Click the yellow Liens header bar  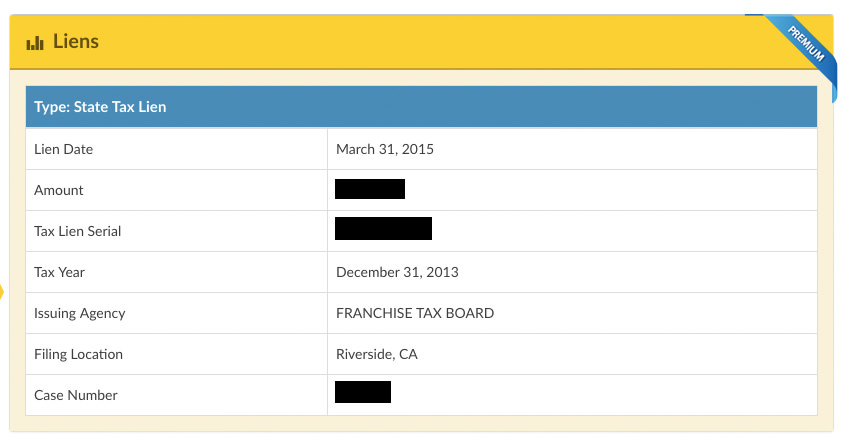(x=421, y=42)
